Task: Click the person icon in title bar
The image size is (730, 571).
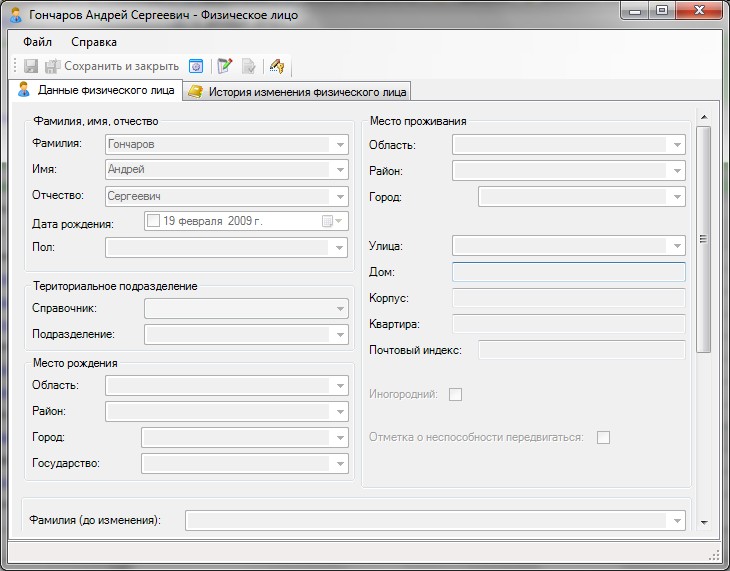Action: tap(16, 14)
